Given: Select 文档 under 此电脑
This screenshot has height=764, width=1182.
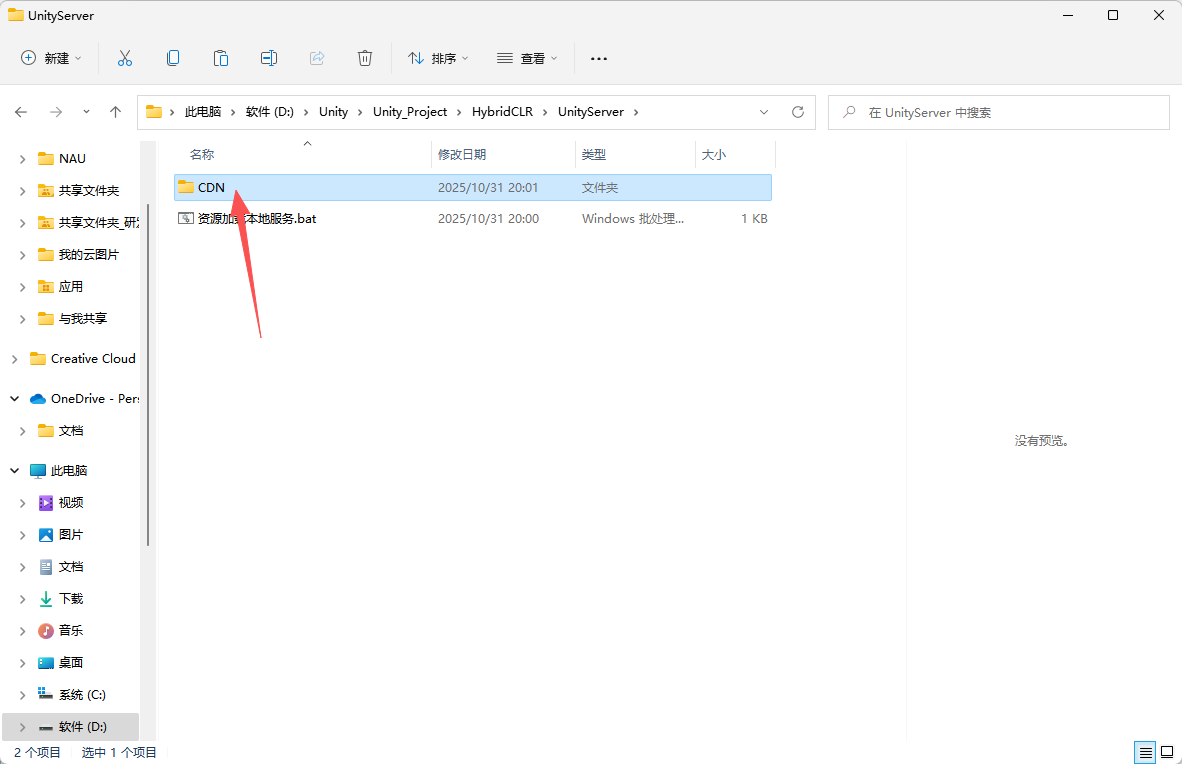Looking at the screenshot, I should tap(71, 566).
